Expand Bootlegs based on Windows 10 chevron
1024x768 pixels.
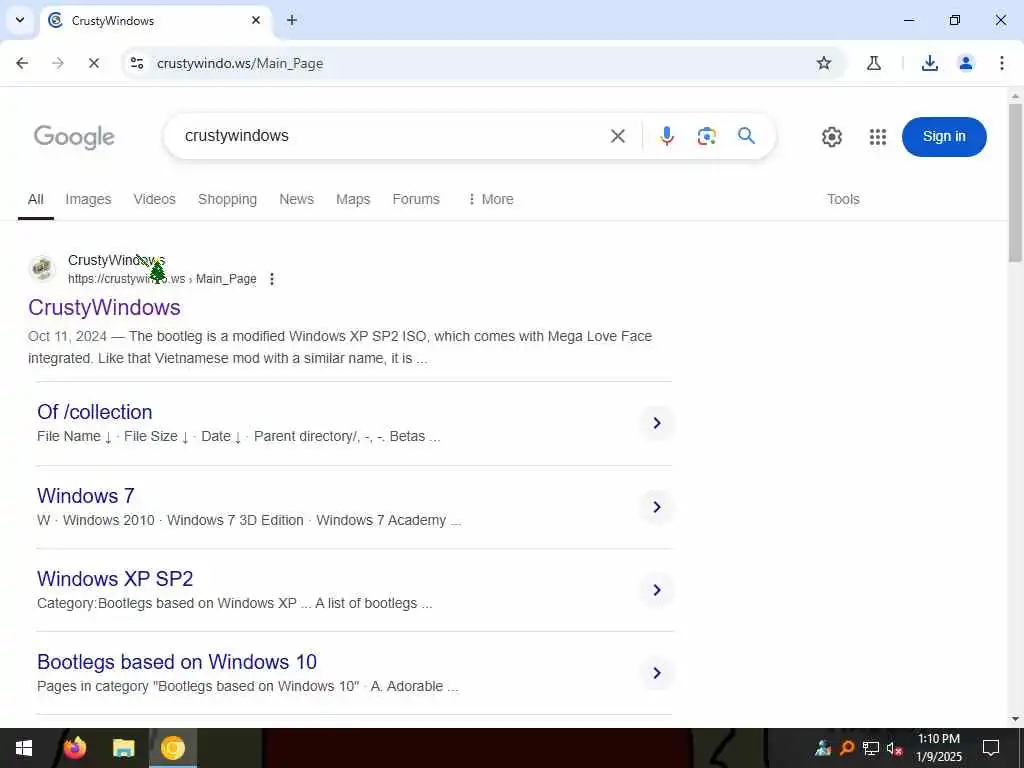click(x=657, y=673)
